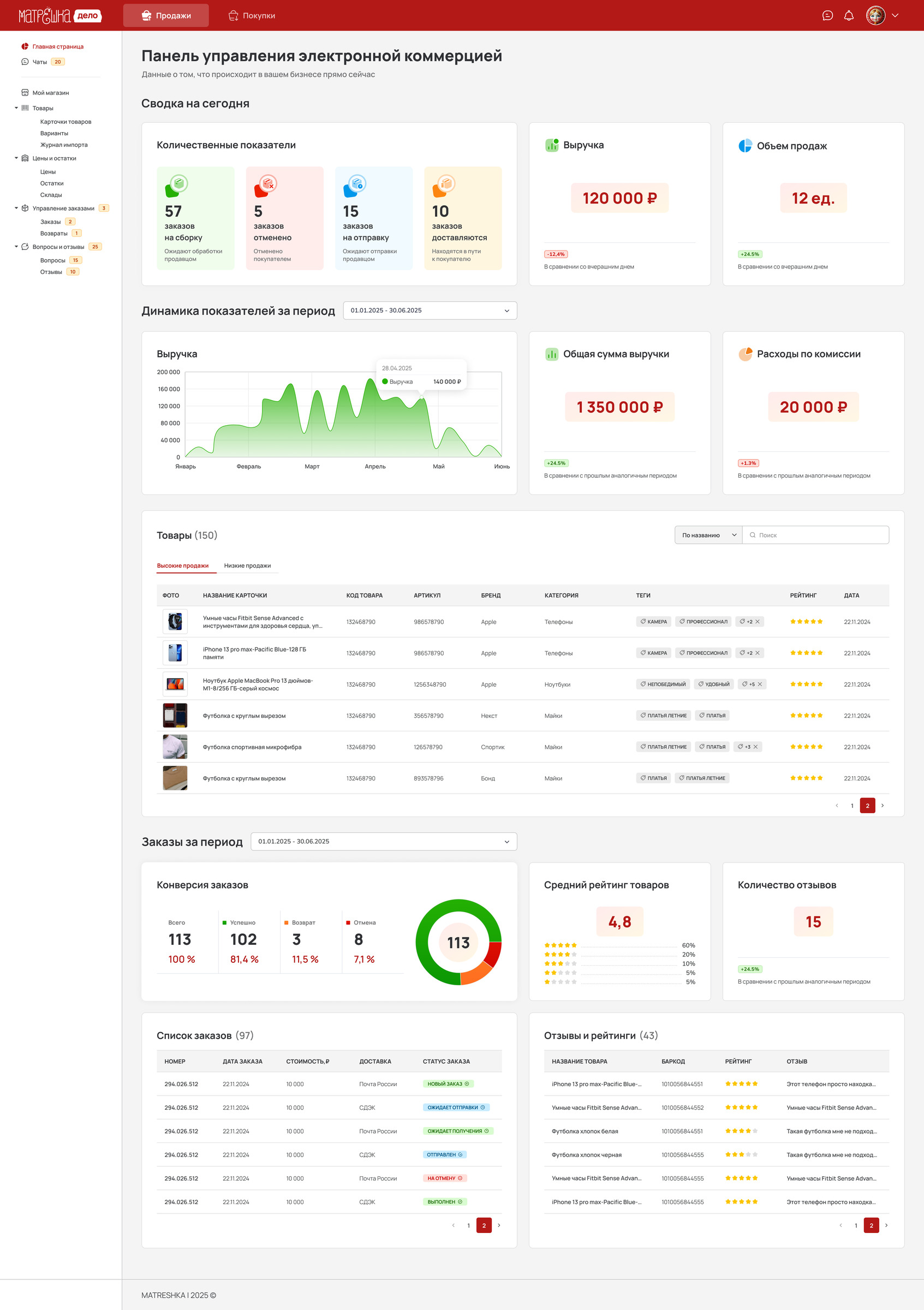The width and height of the screenshot is (924, 1310).
Task: Open Склады in sidebar
Action: pos(51,194)
